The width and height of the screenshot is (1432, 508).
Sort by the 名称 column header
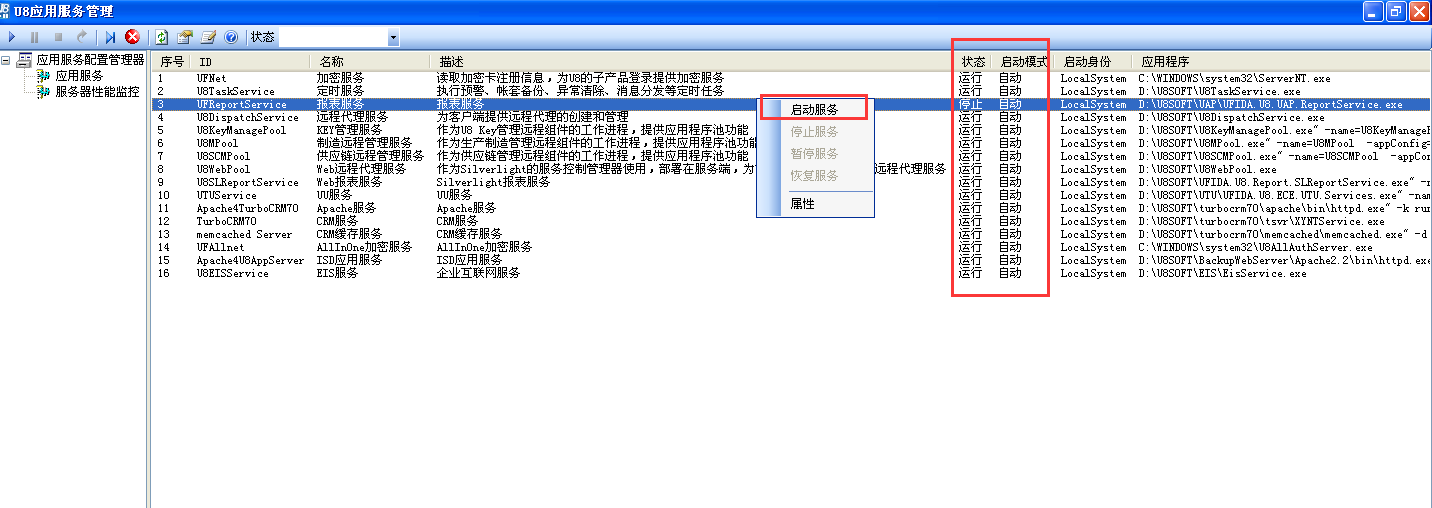[x=368, y=62]
